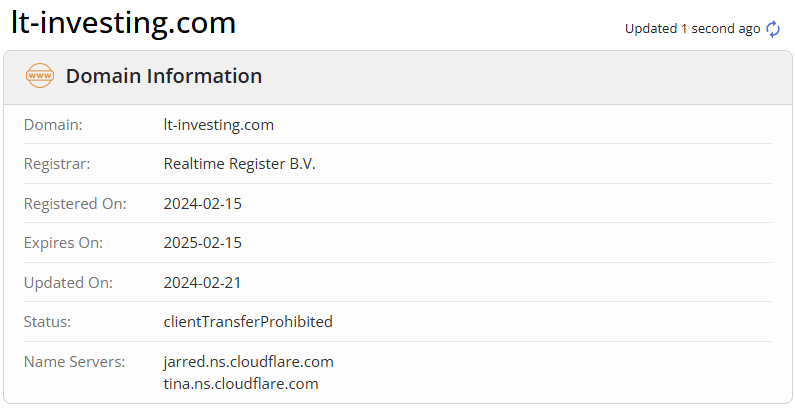Click the Registered On: field label
795x408 pixels.
coord(75,203)
